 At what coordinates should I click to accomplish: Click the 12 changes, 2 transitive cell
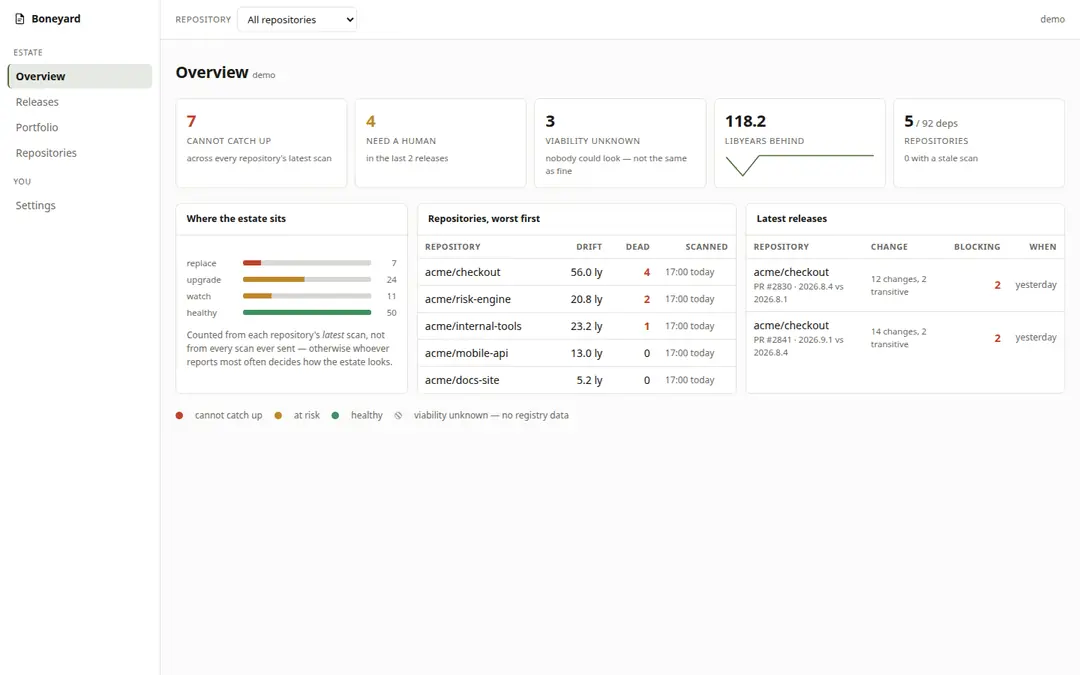[x=899, y=285]
